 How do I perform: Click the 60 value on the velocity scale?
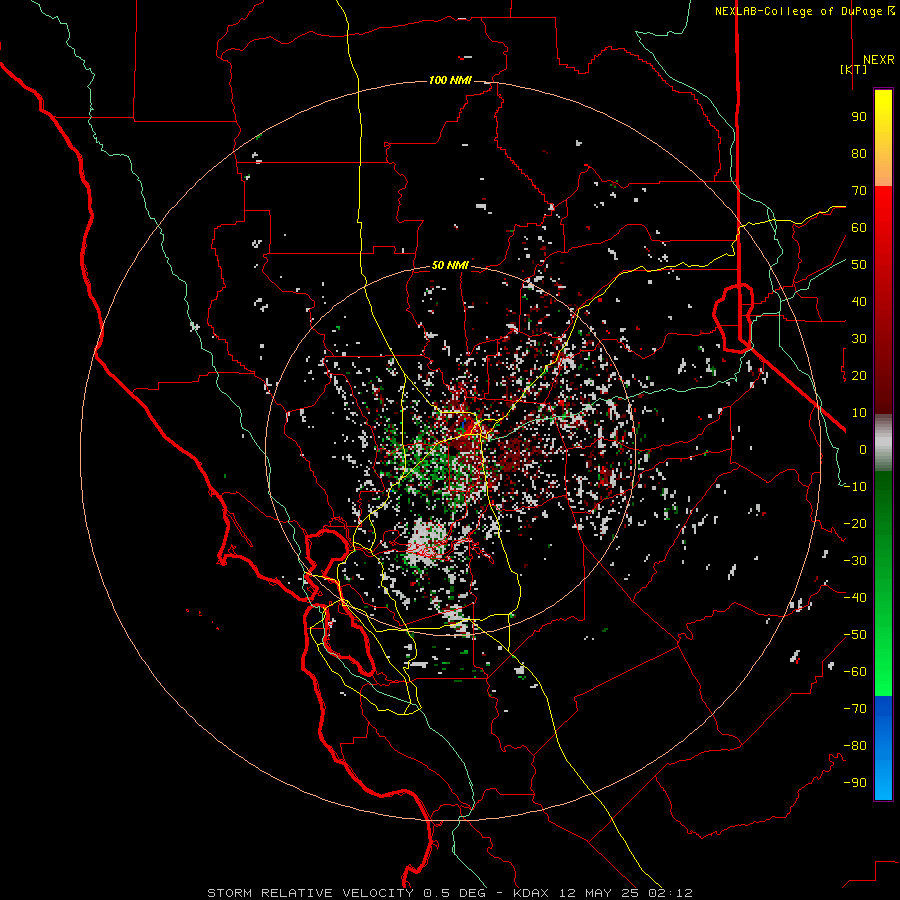pos(859,228)
